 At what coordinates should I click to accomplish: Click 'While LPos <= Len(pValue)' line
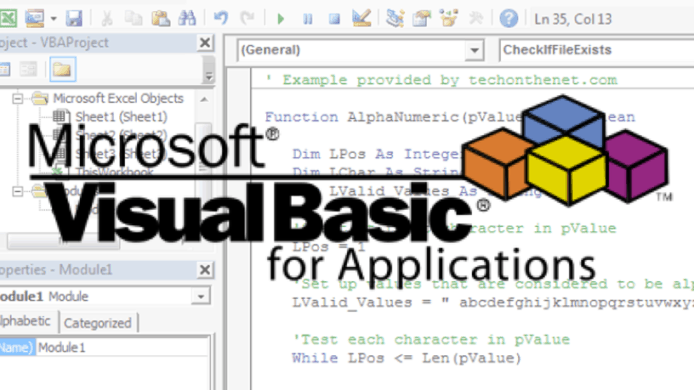pyautogui.click(x=406, y=358)
